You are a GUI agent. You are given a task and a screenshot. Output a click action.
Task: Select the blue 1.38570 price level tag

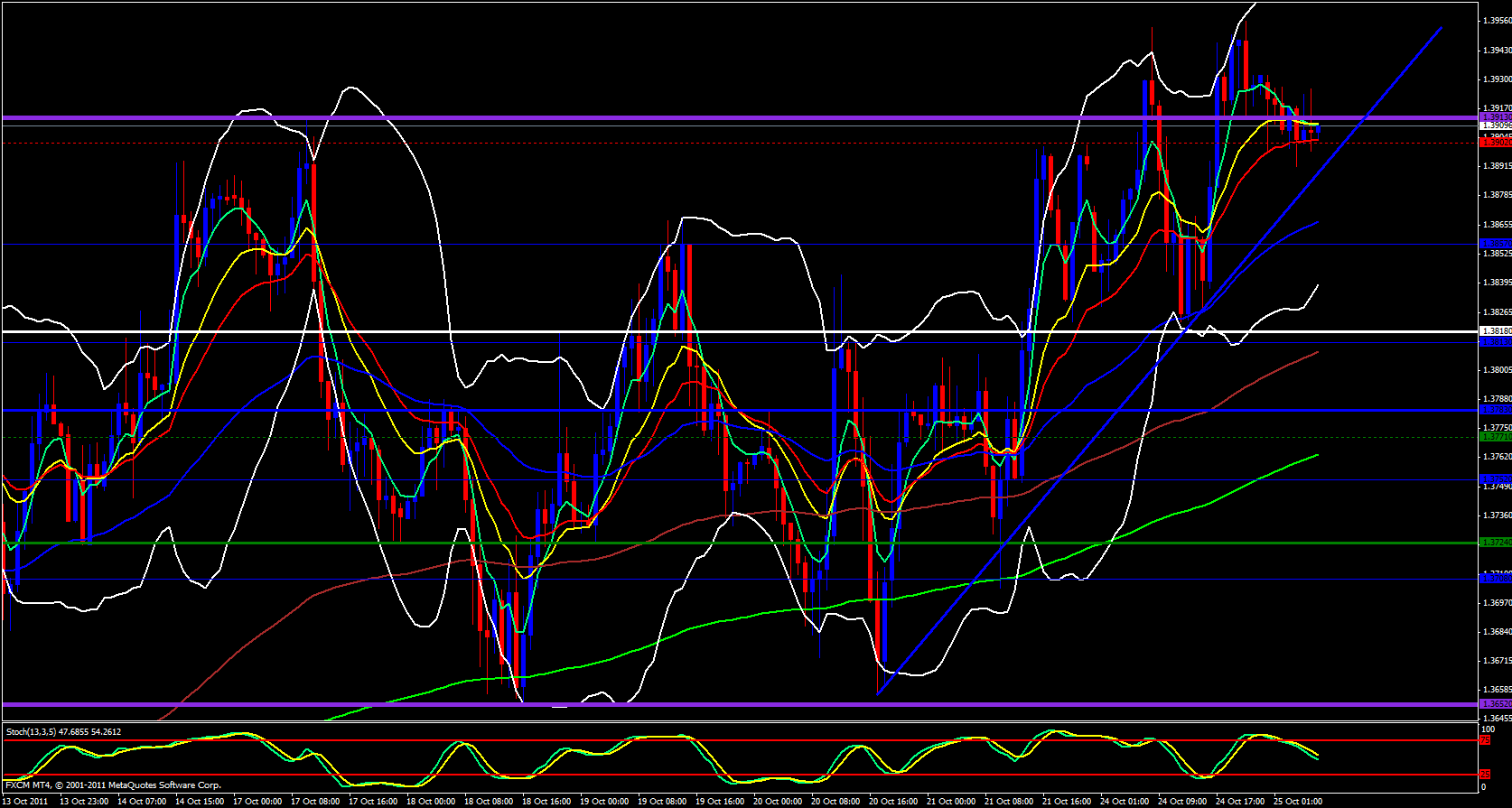coord(1495,244)
